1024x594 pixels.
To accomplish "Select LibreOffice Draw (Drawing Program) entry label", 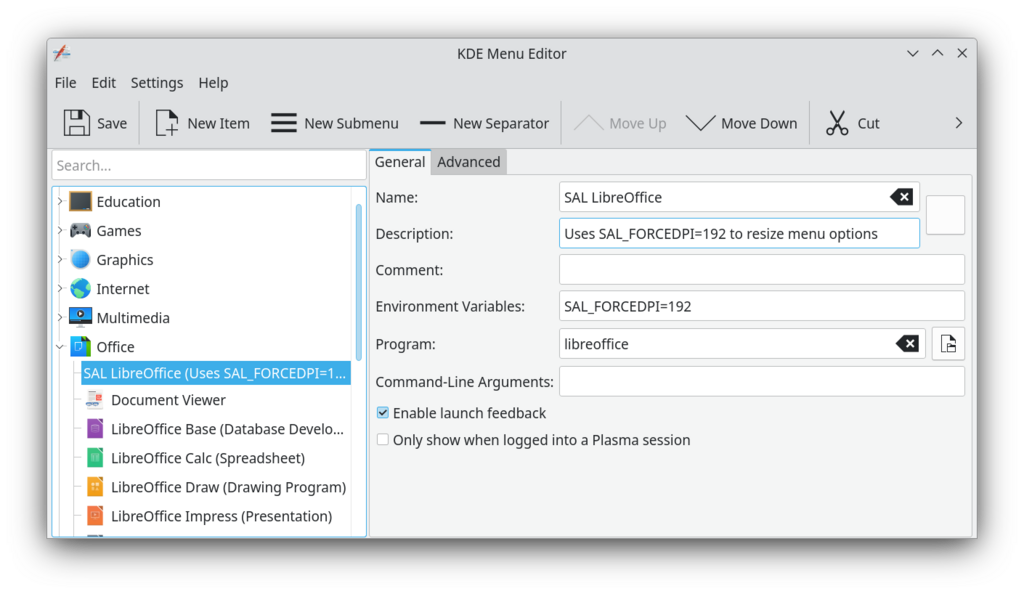I will click(229, 487).
